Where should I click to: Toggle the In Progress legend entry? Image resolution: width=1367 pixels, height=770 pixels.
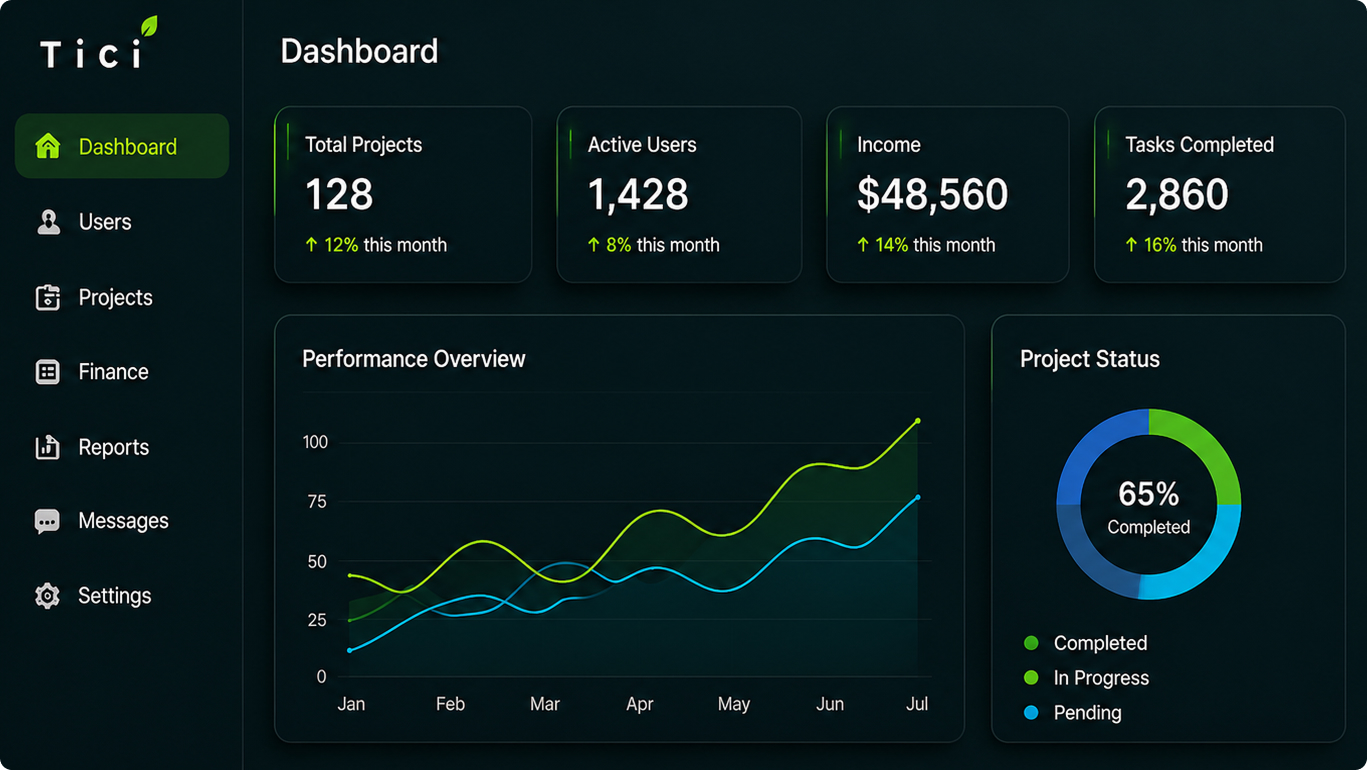click(x=1086, y=678)
